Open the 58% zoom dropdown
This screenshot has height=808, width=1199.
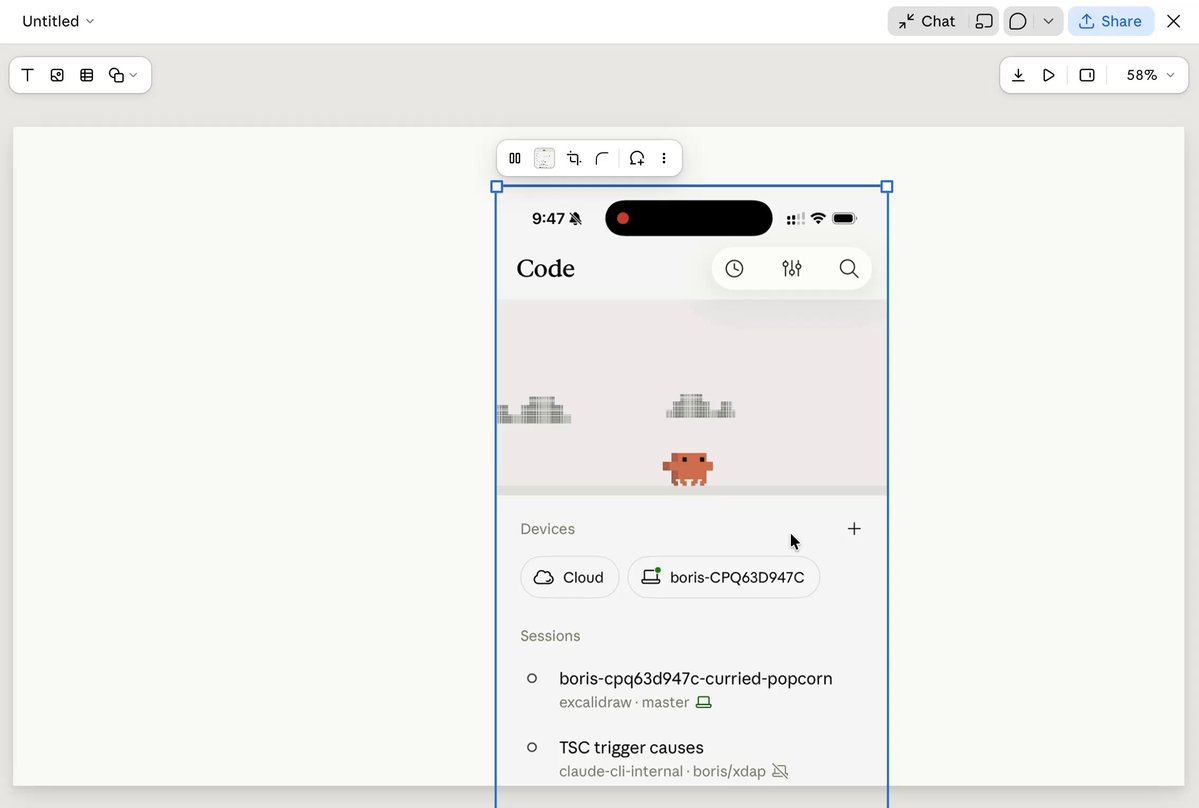1150,75
